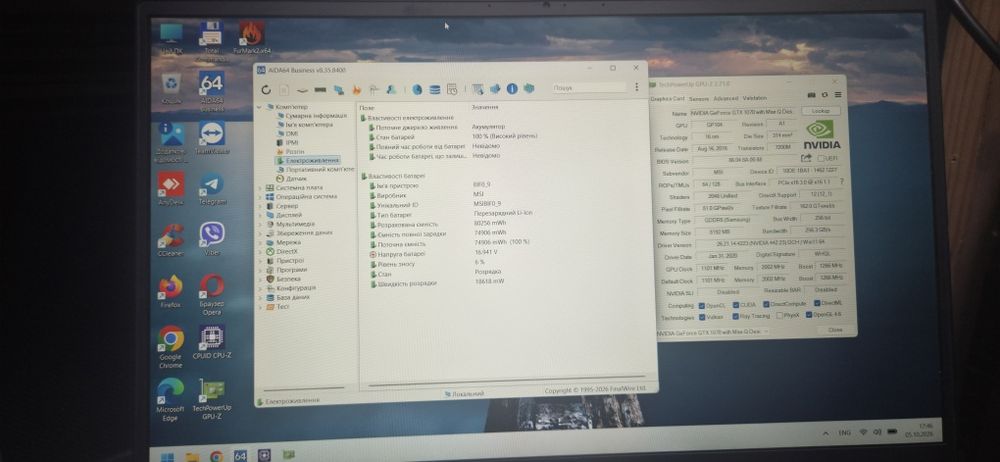The height and width of the screenshot is (462, 1000).
Task: Toggle OpenCL checkbox in GPU-Z
Action: [702, 306]
